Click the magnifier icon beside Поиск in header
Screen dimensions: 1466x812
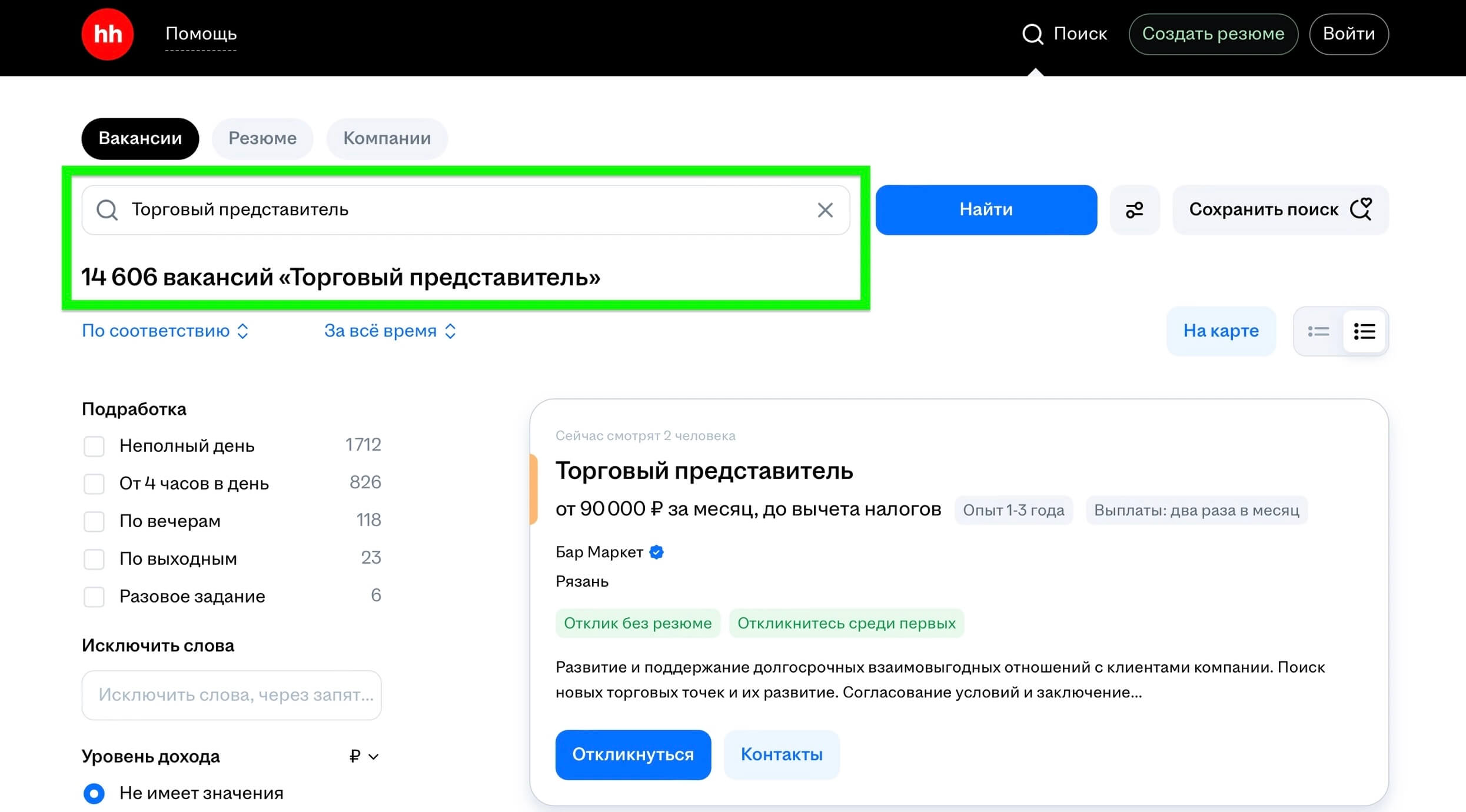tap(1032, 34)
